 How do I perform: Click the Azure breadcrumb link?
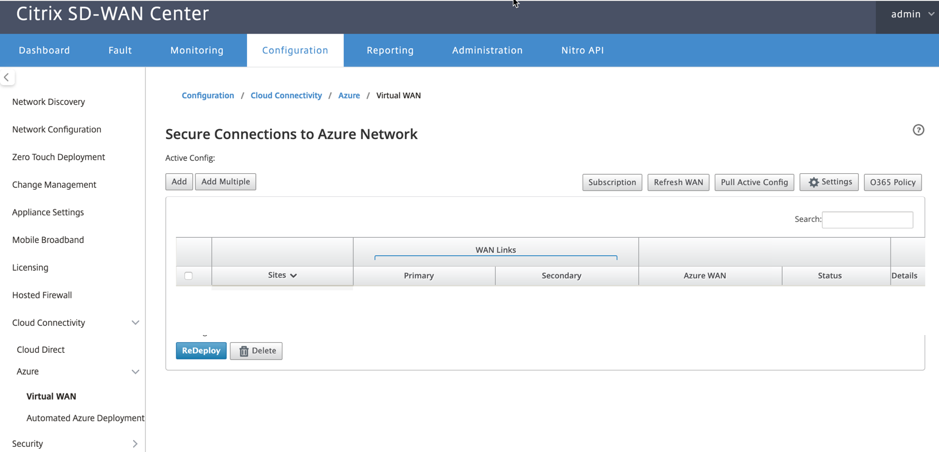(x=349, y=96)
